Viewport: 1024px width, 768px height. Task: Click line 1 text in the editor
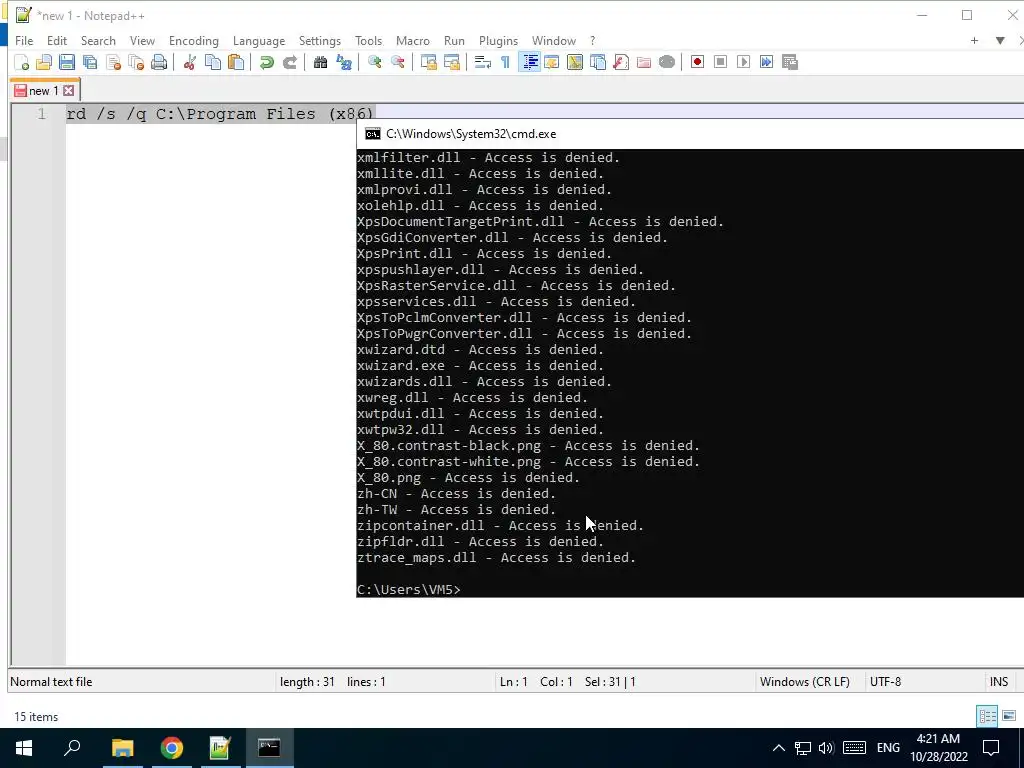(x=220, y=114)
